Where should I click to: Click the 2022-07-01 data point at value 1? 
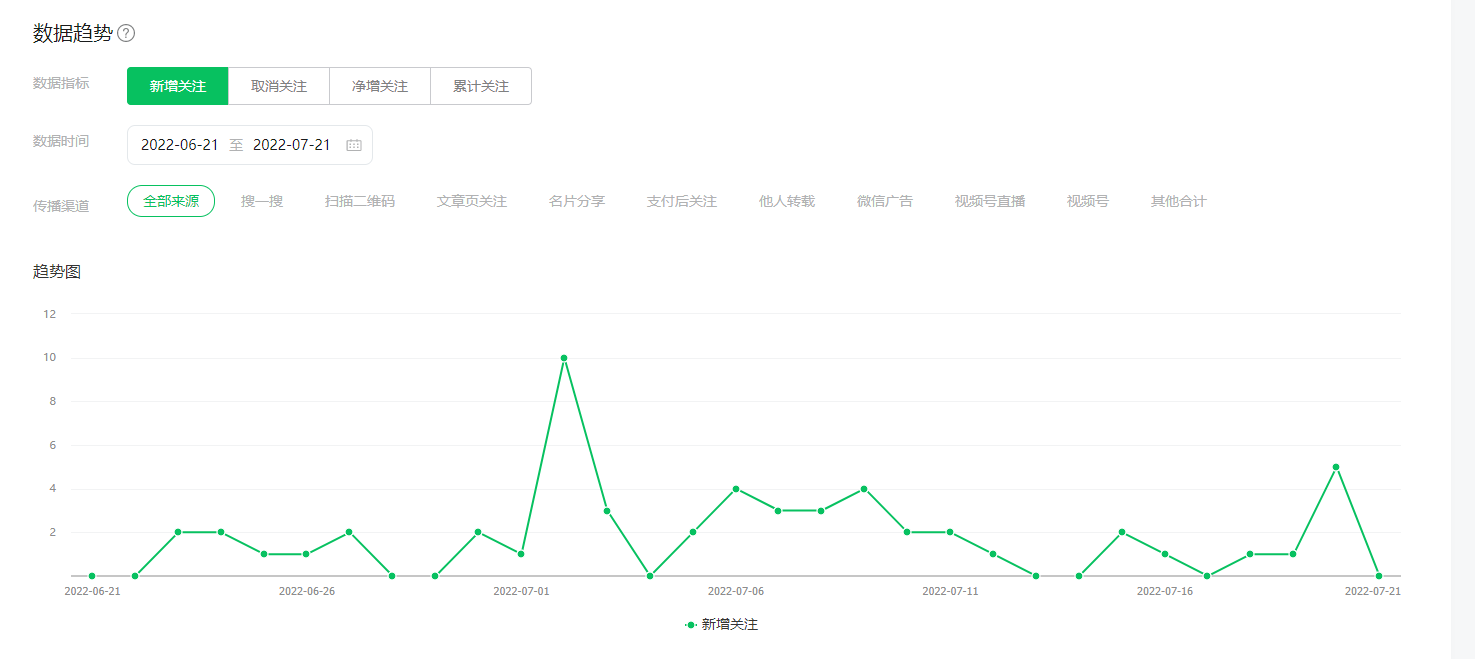coord(521,554)
